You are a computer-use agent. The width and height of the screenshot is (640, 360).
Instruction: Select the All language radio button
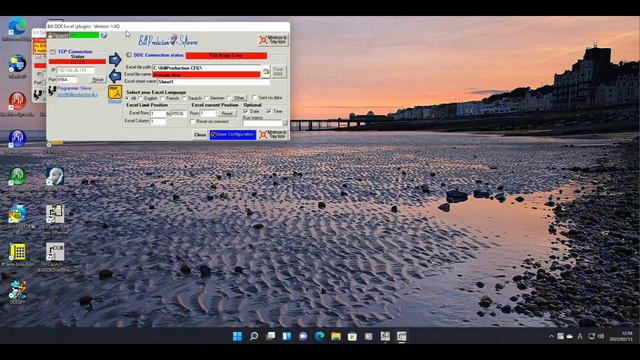pyautogui.click(x=128, y=98)
